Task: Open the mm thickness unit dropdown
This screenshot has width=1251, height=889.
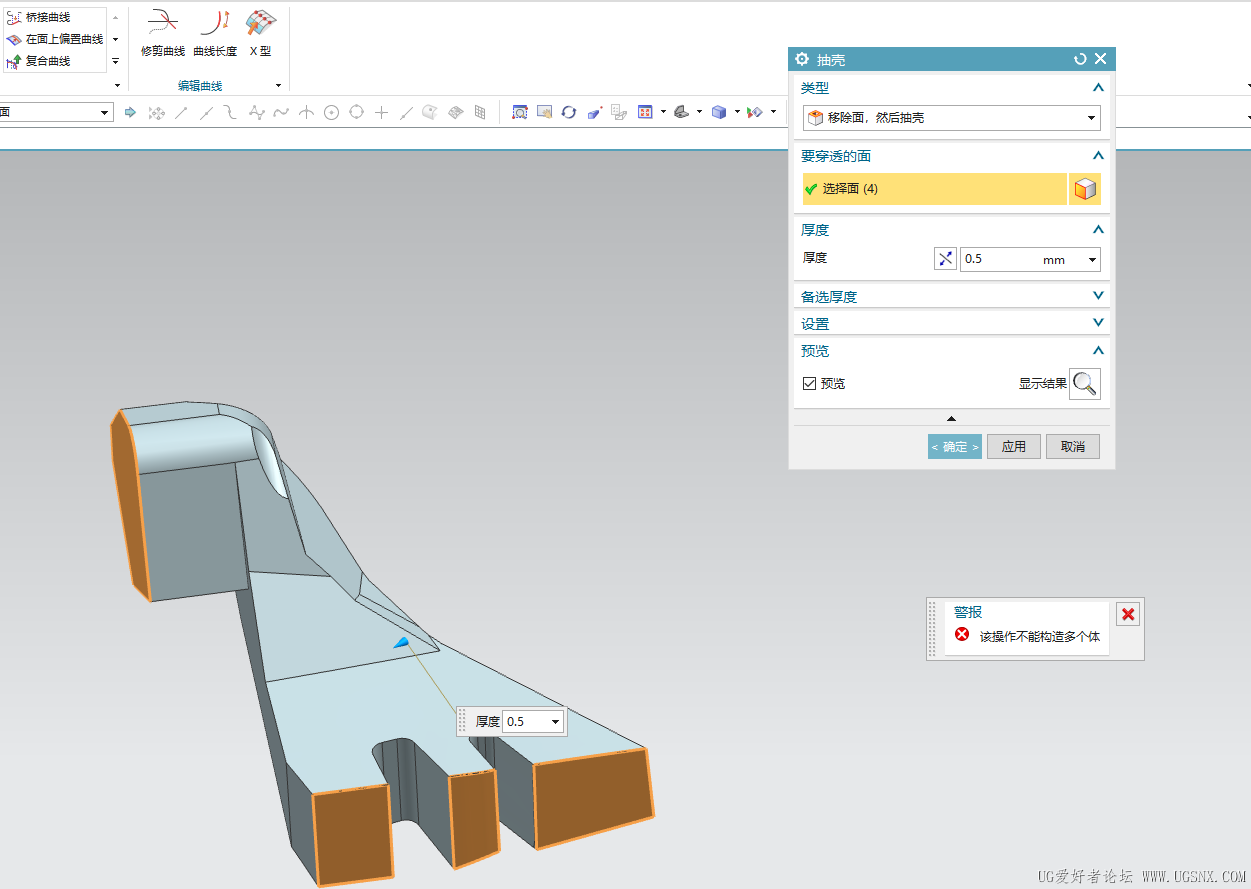Action: point(1092,260)
